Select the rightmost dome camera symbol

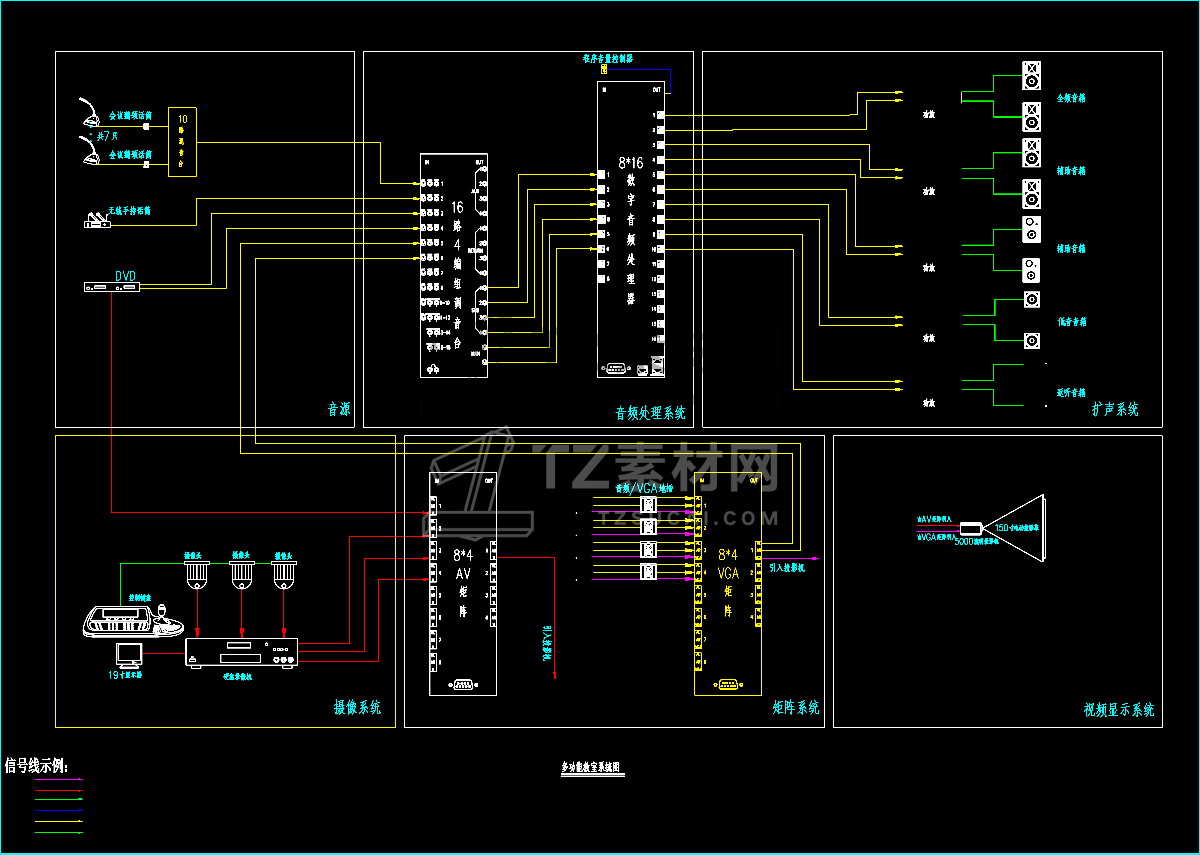tap(285, 574)
